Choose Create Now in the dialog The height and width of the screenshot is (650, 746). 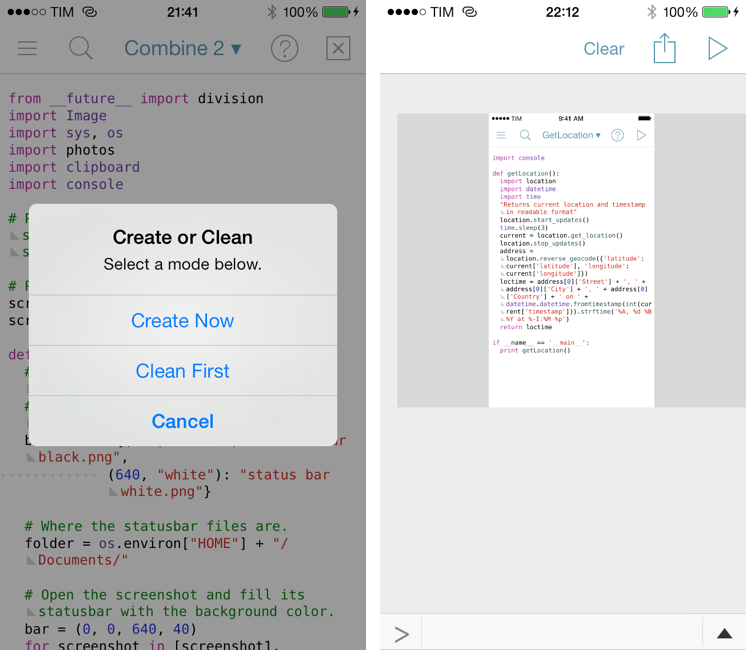(x=182, y=321)
